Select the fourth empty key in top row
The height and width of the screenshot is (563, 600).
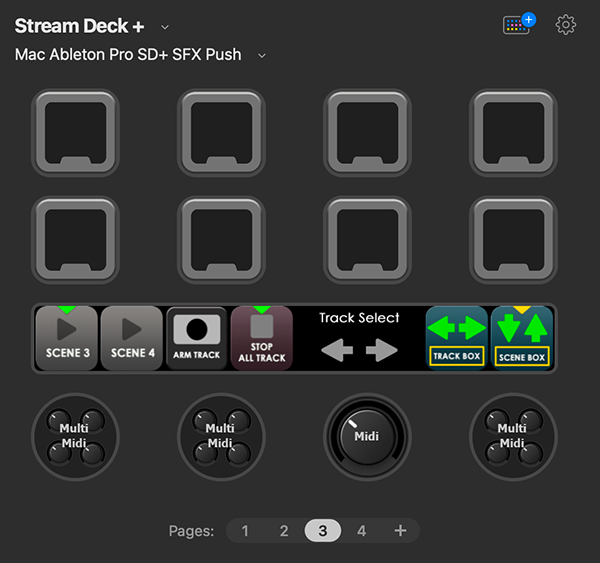[513, 133]
